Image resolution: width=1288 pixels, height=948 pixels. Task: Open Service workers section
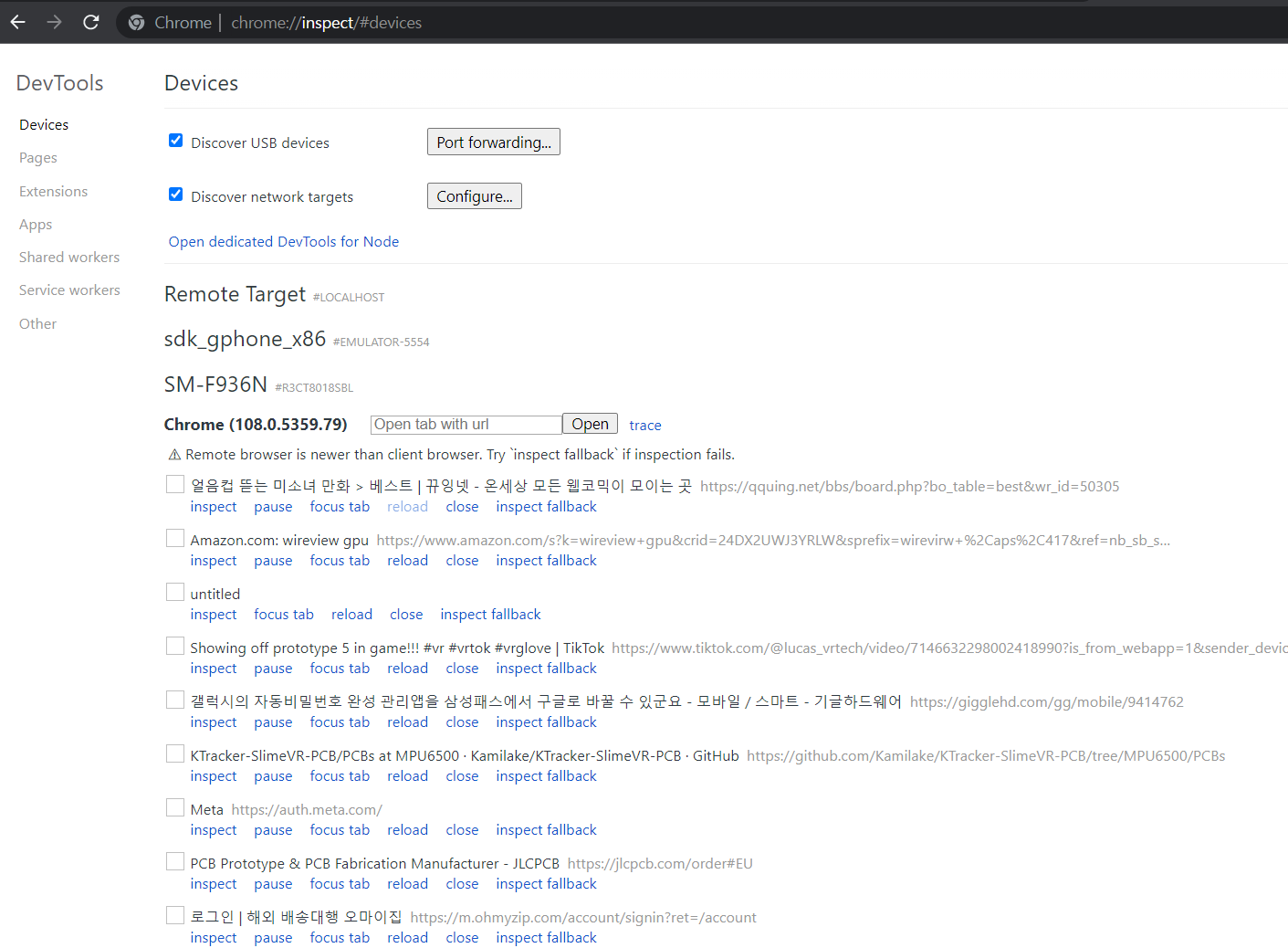69,290
